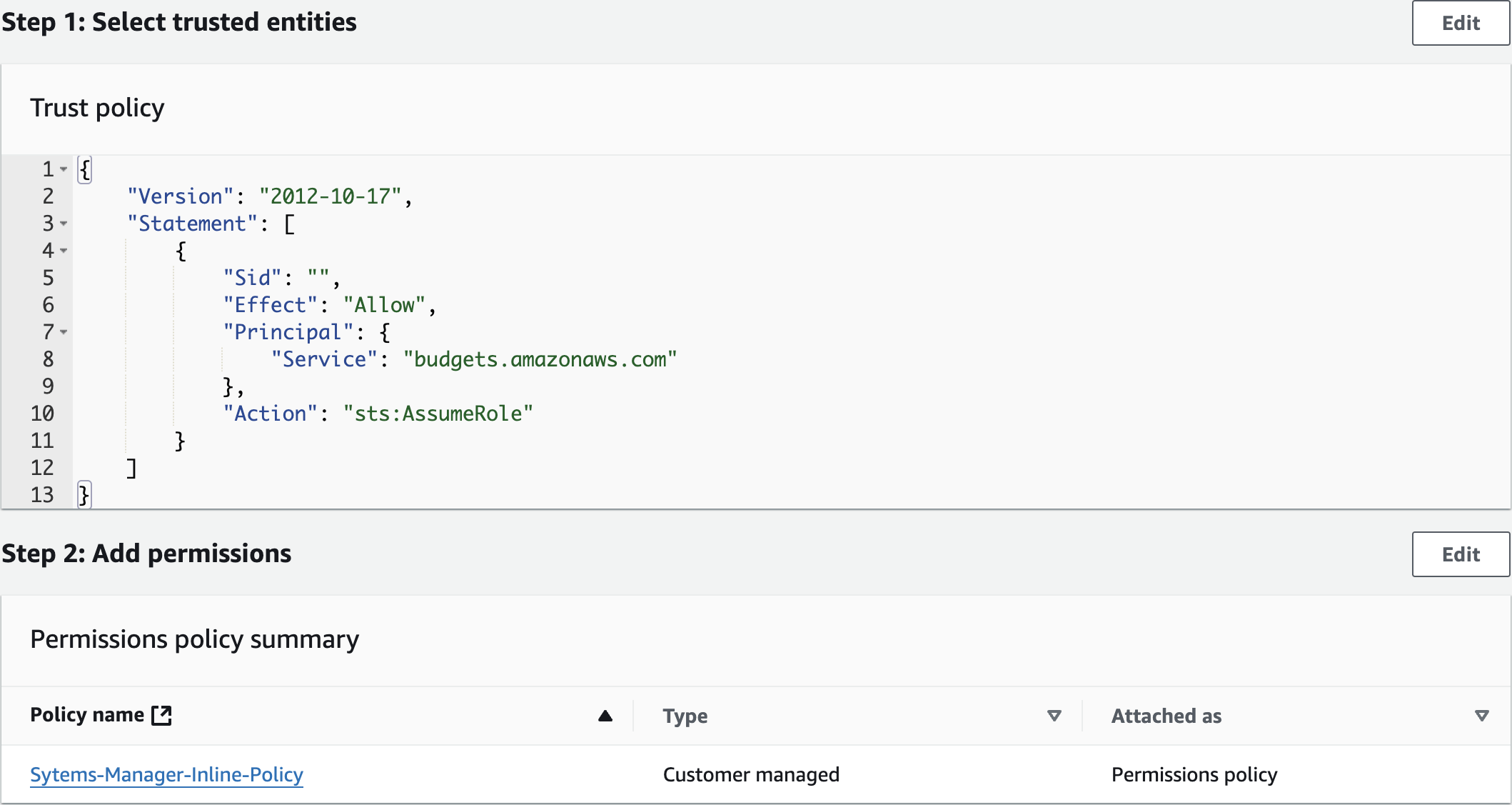Click the Attached as column sort triangle

[1481, 716]
